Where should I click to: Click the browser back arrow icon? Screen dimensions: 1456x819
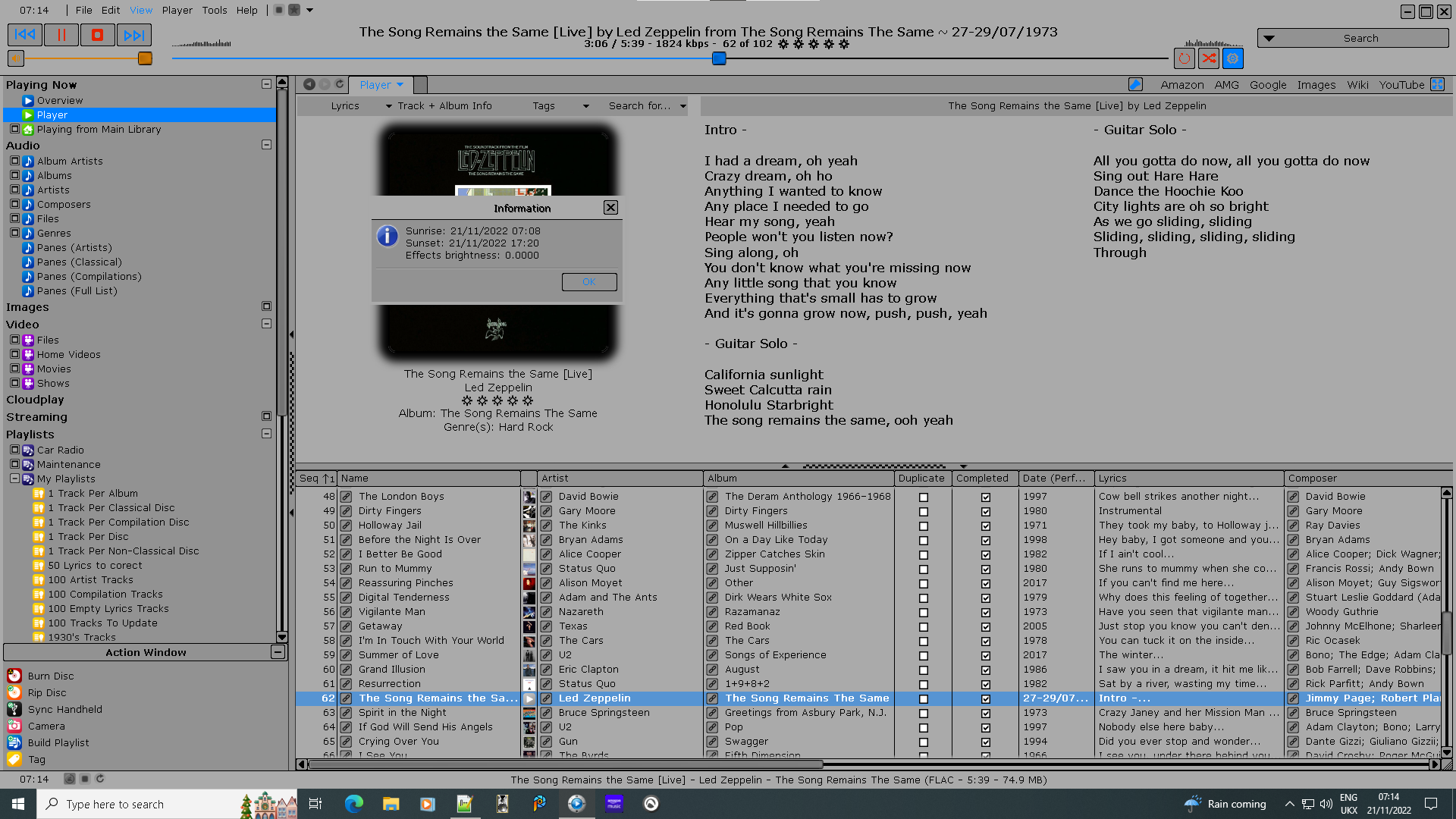click(x=309, y=84)
